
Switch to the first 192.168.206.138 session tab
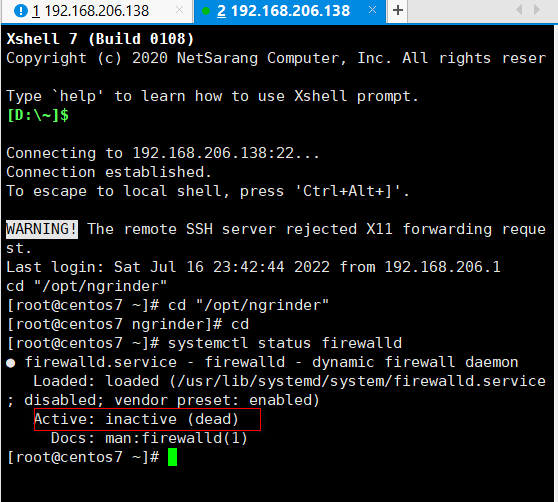pos(97,11)
